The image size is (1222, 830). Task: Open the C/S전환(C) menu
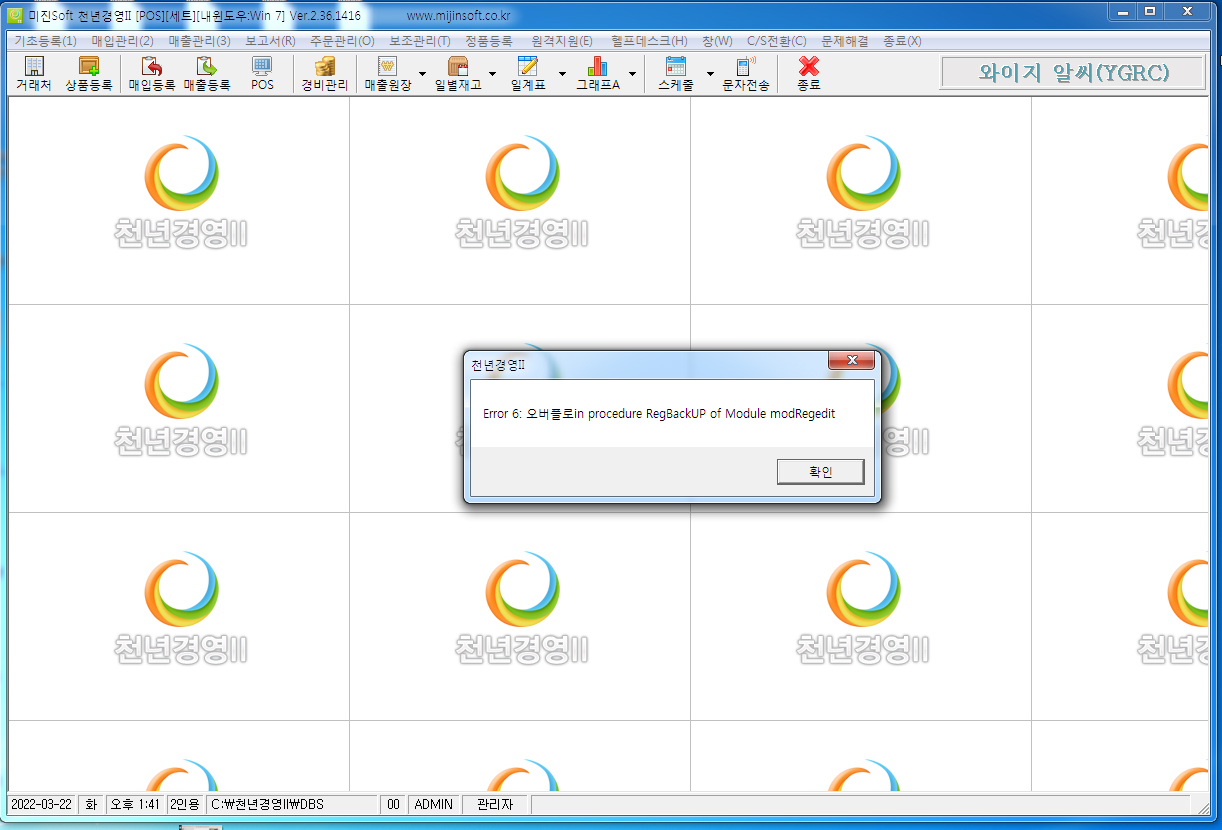coord(776,41)
